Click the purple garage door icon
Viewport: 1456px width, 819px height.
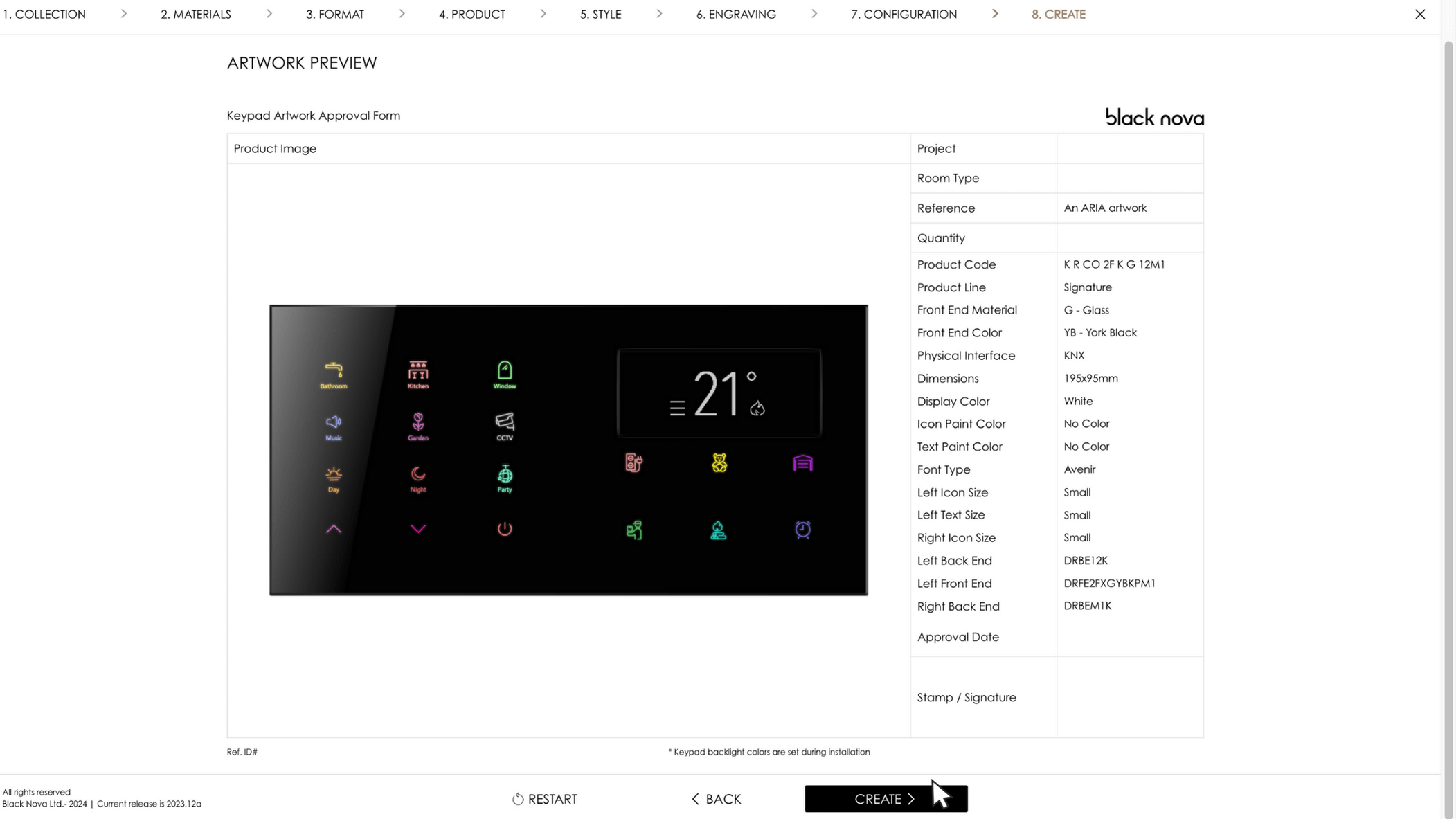pyautogui.click(x=802, y=463)
